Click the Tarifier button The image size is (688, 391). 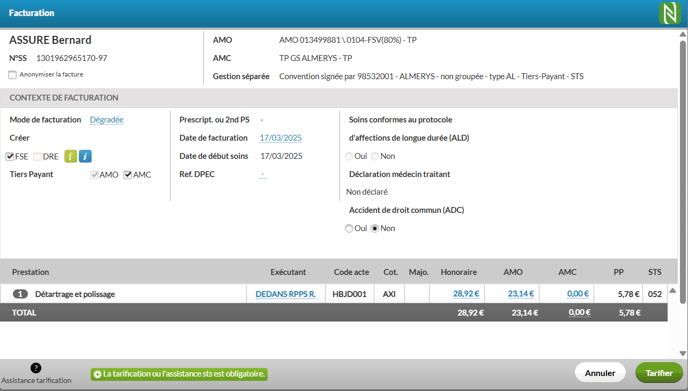tap(659, 373)
